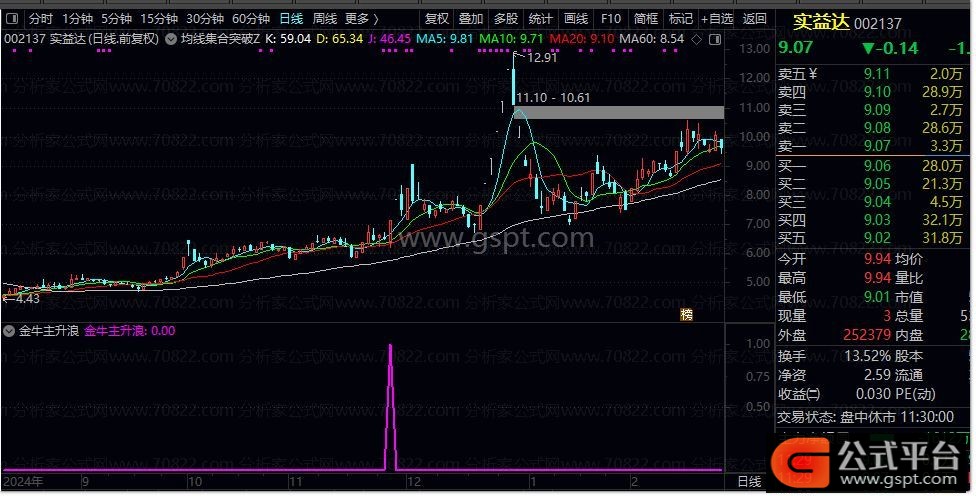Click the panel layout icon before 分时
This screenshot has width=976, height=496.
12,18
